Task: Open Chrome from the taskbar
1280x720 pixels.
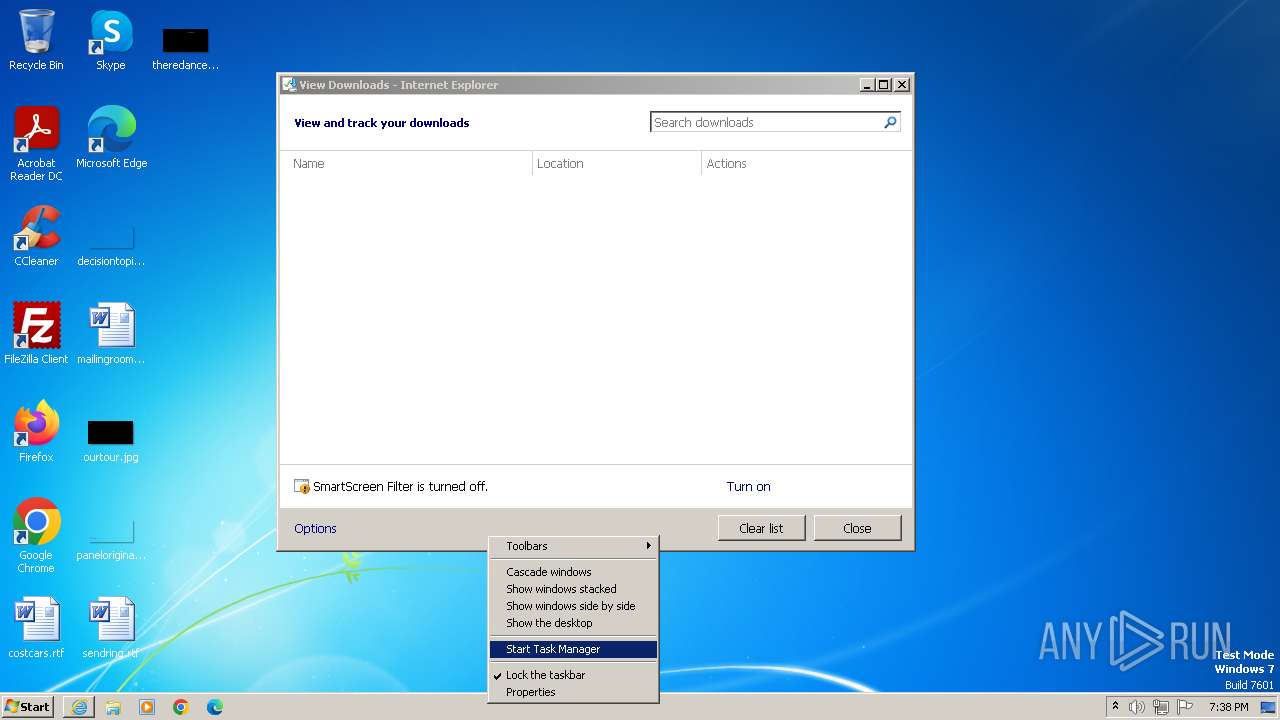Action: click(181, 707)
